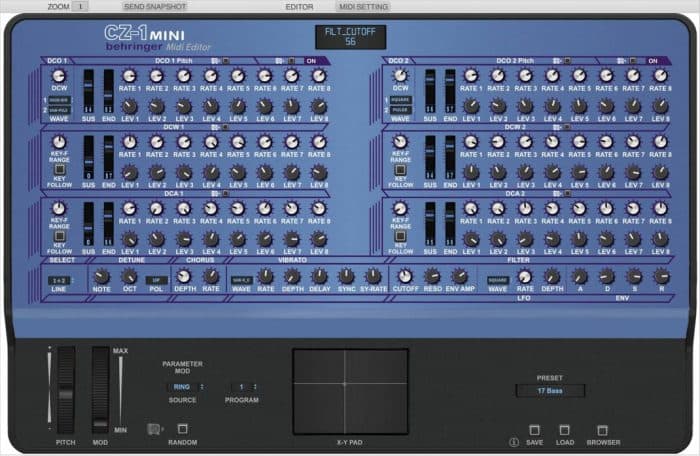
Task: Click the DCO 1 Pitch RATE 1 knob
Action: click(129, 76)
